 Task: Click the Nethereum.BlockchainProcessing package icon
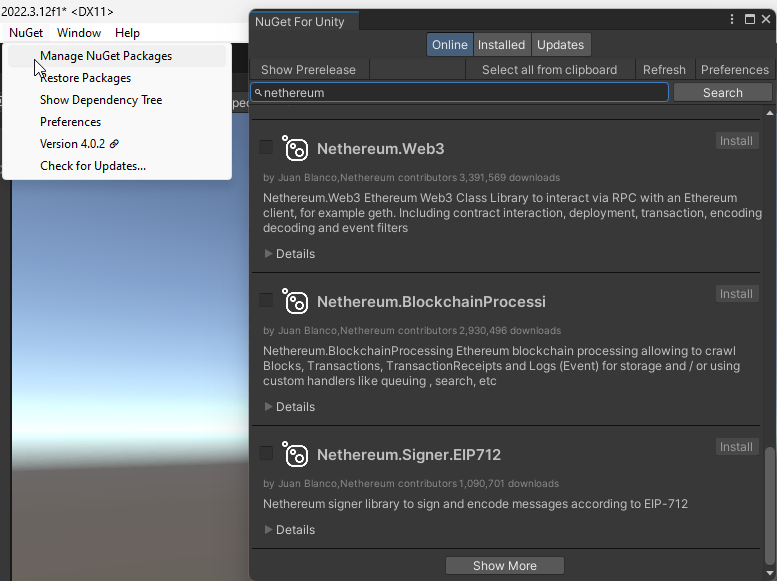pos(295,301)
